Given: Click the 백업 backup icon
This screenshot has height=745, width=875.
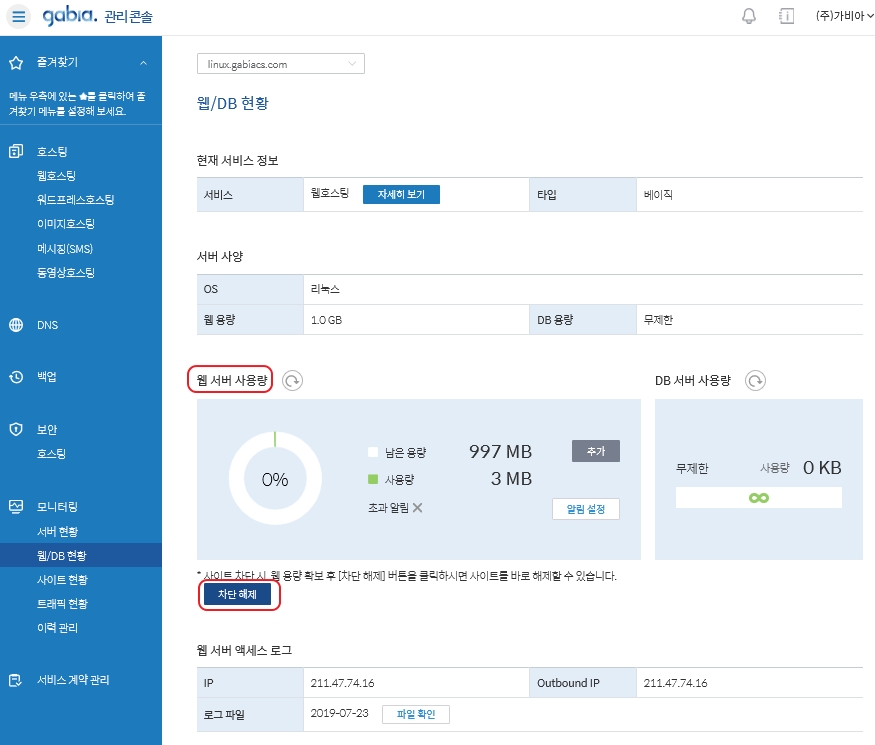Looking at the screenshot, I should tap(16, 377).
